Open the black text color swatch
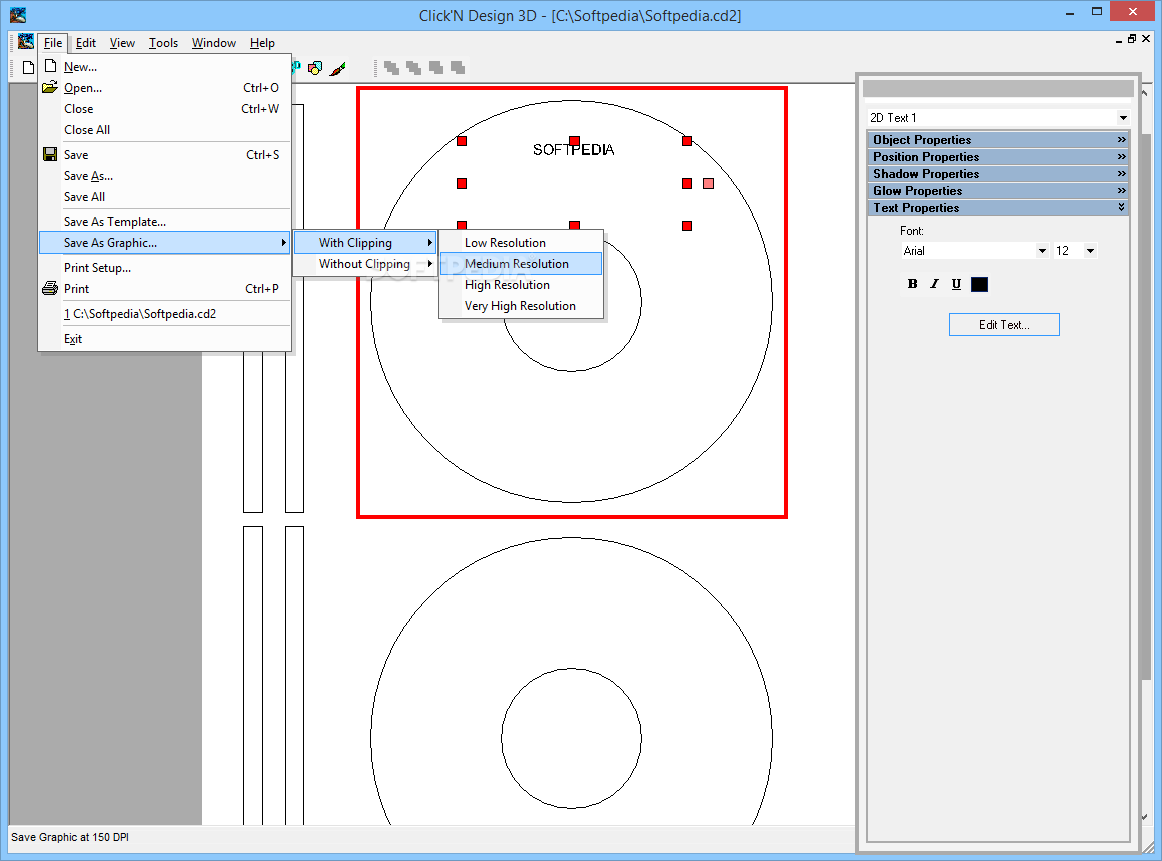This screenshot has height=861, width=1162. [x=979, y=284]
